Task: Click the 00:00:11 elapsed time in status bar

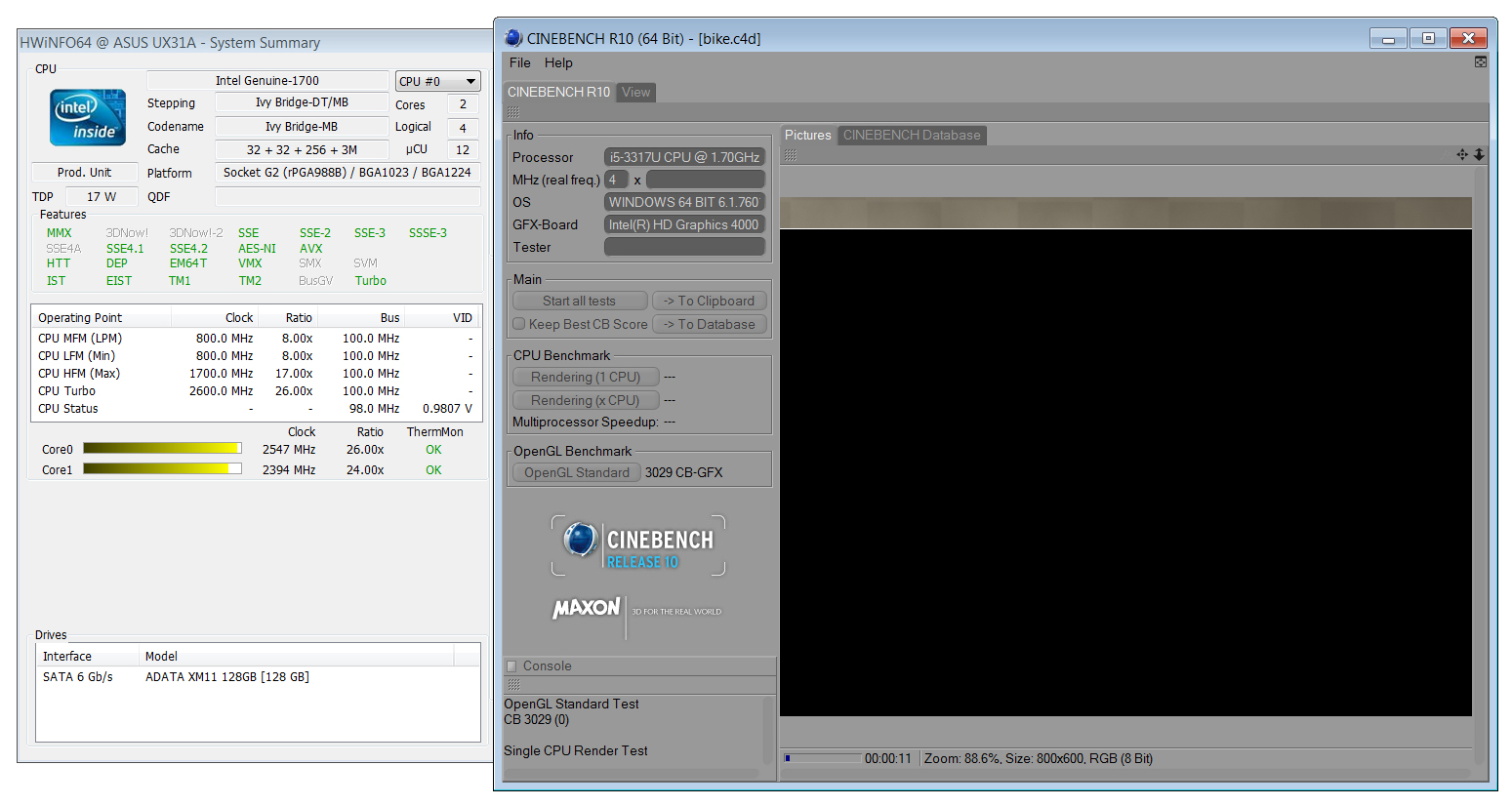Action: pos(887,758)
